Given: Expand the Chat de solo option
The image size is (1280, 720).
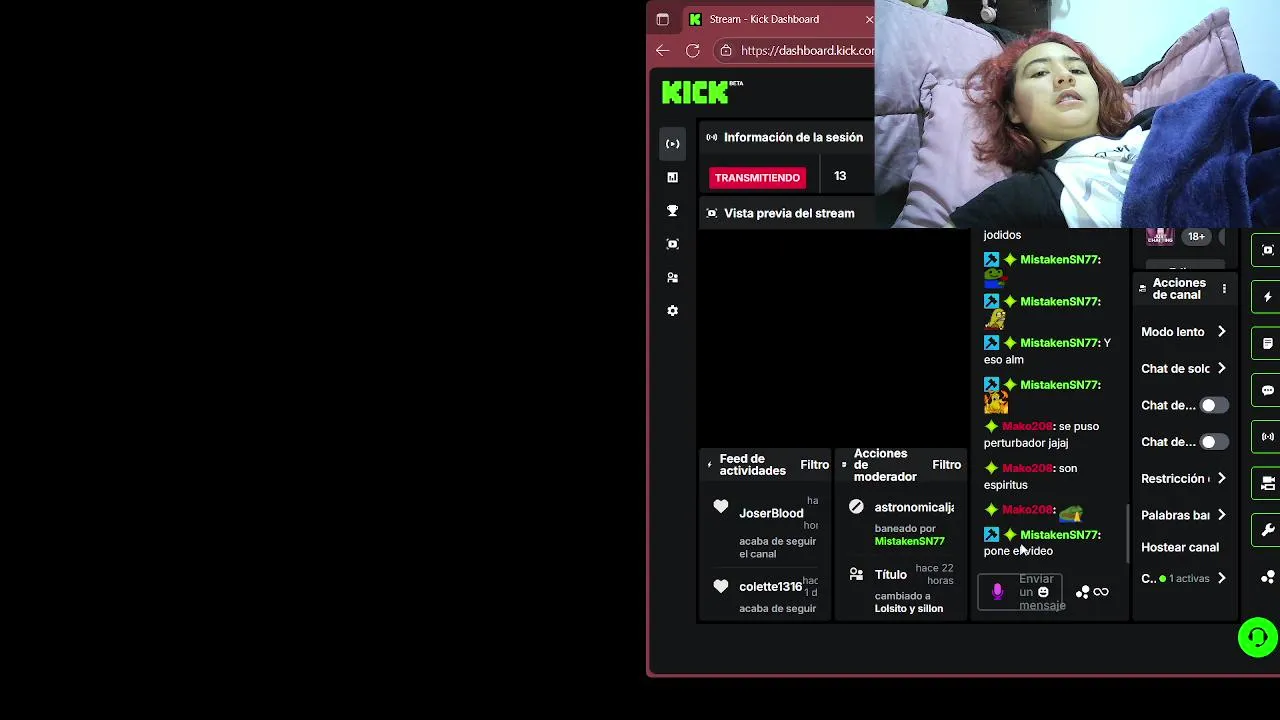Looking at the screenshot, I should 1184,368.
